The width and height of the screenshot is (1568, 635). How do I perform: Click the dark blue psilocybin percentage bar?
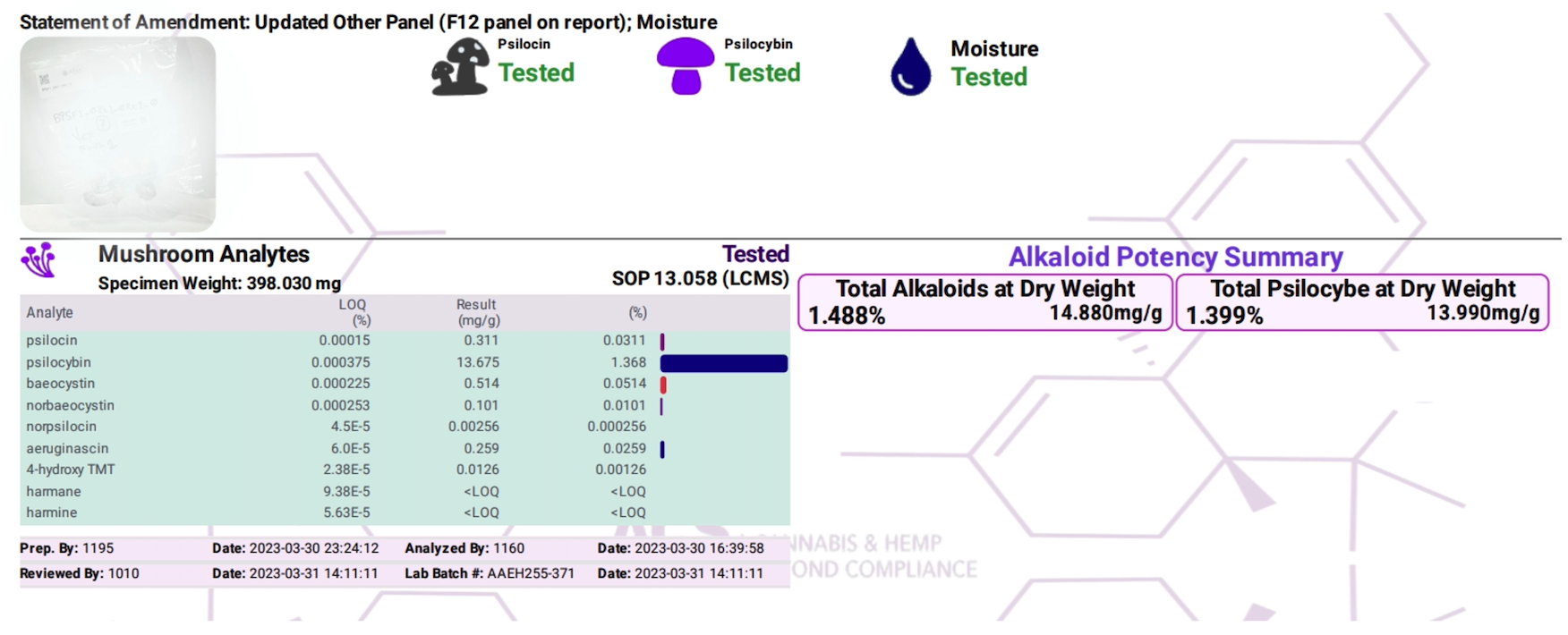(723, 363)
